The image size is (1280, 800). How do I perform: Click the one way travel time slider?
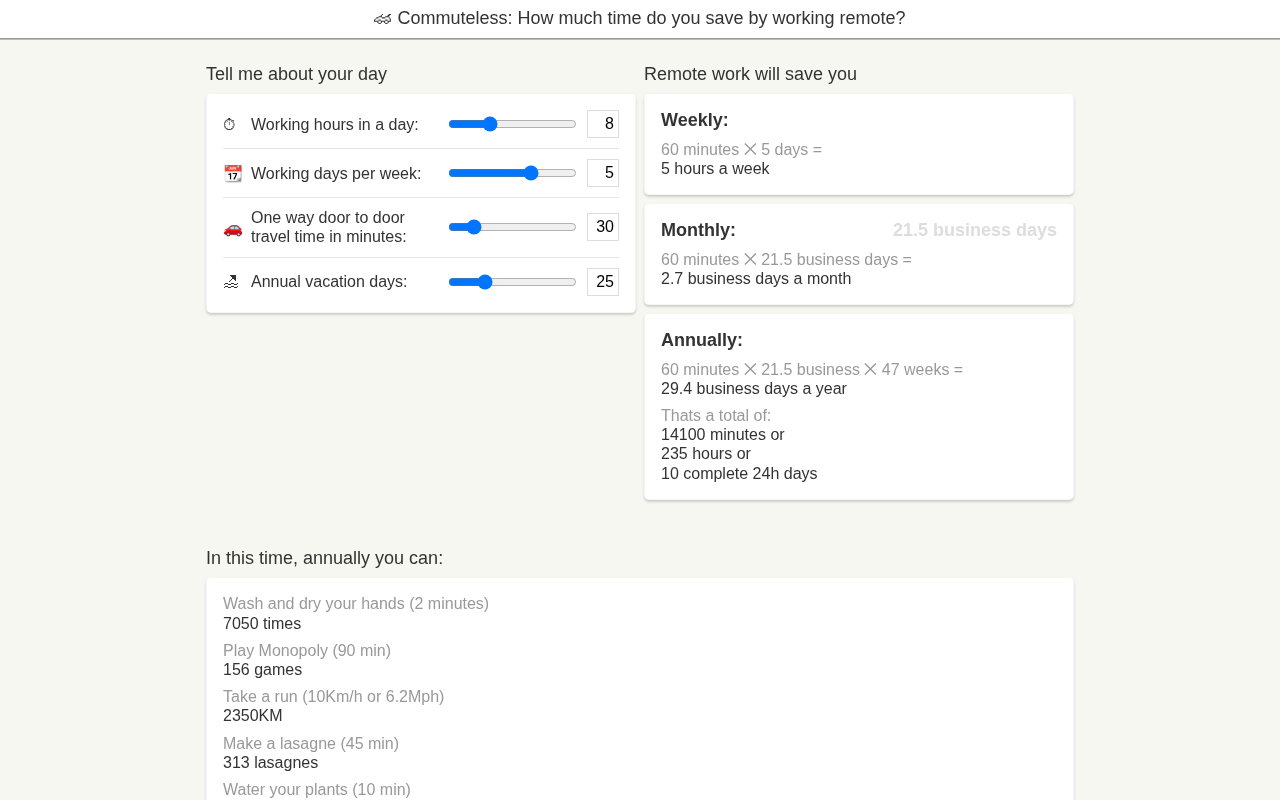tap(513, 227)
